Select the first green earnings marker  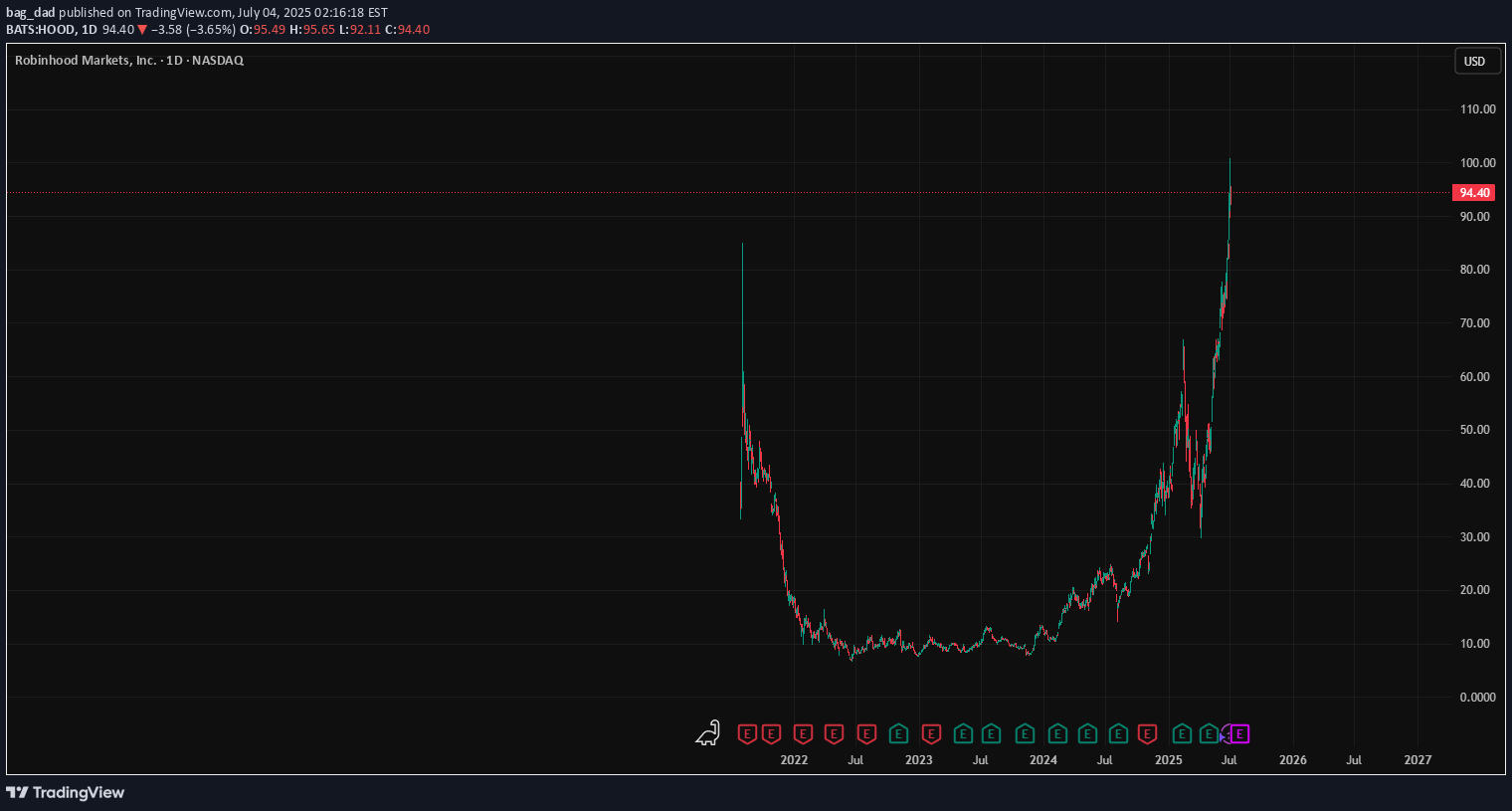click(898, 734)
